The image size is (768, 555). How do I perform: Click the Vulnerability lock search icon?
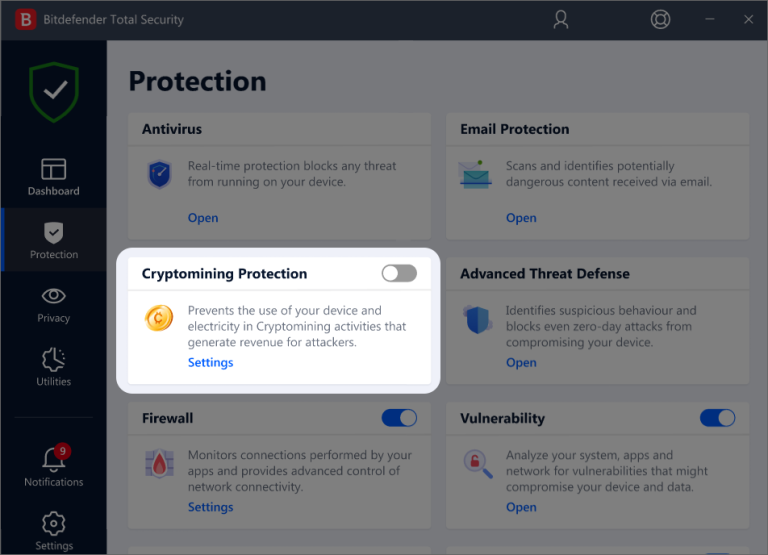click(x=476, y=463)
